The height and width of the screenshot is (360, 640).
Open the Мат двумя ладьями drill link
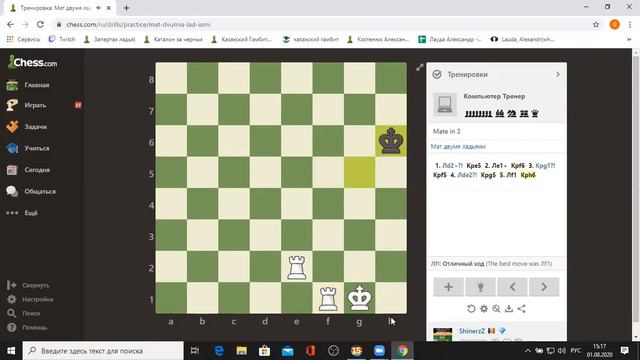tap(458, 147)
